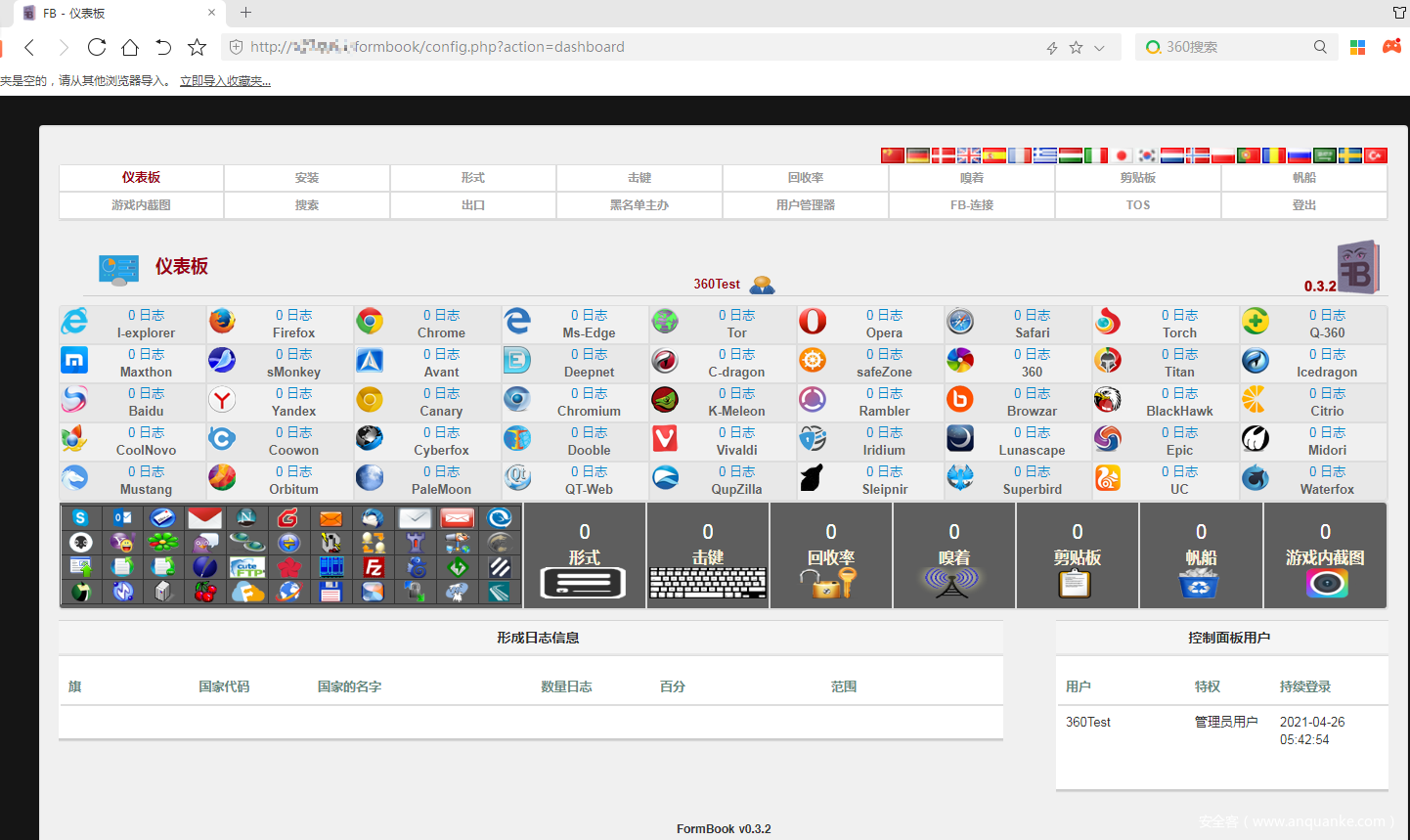This screenshot has height=840, width=1410.
Task: Open the 回收率 recovery counter tile
Action: coord(831,555)
